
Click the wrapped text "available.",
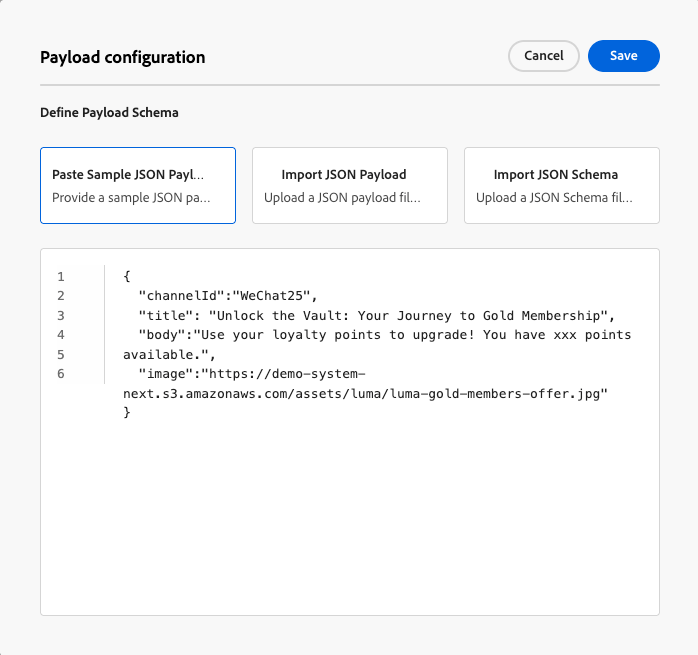[169, 355]
